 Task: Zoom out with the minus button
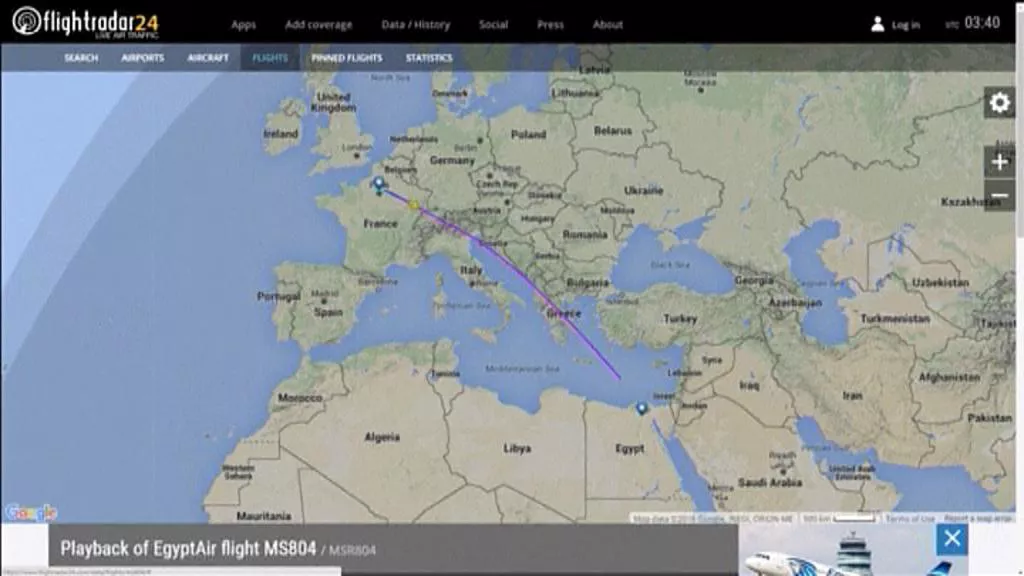tap(999, 195)
